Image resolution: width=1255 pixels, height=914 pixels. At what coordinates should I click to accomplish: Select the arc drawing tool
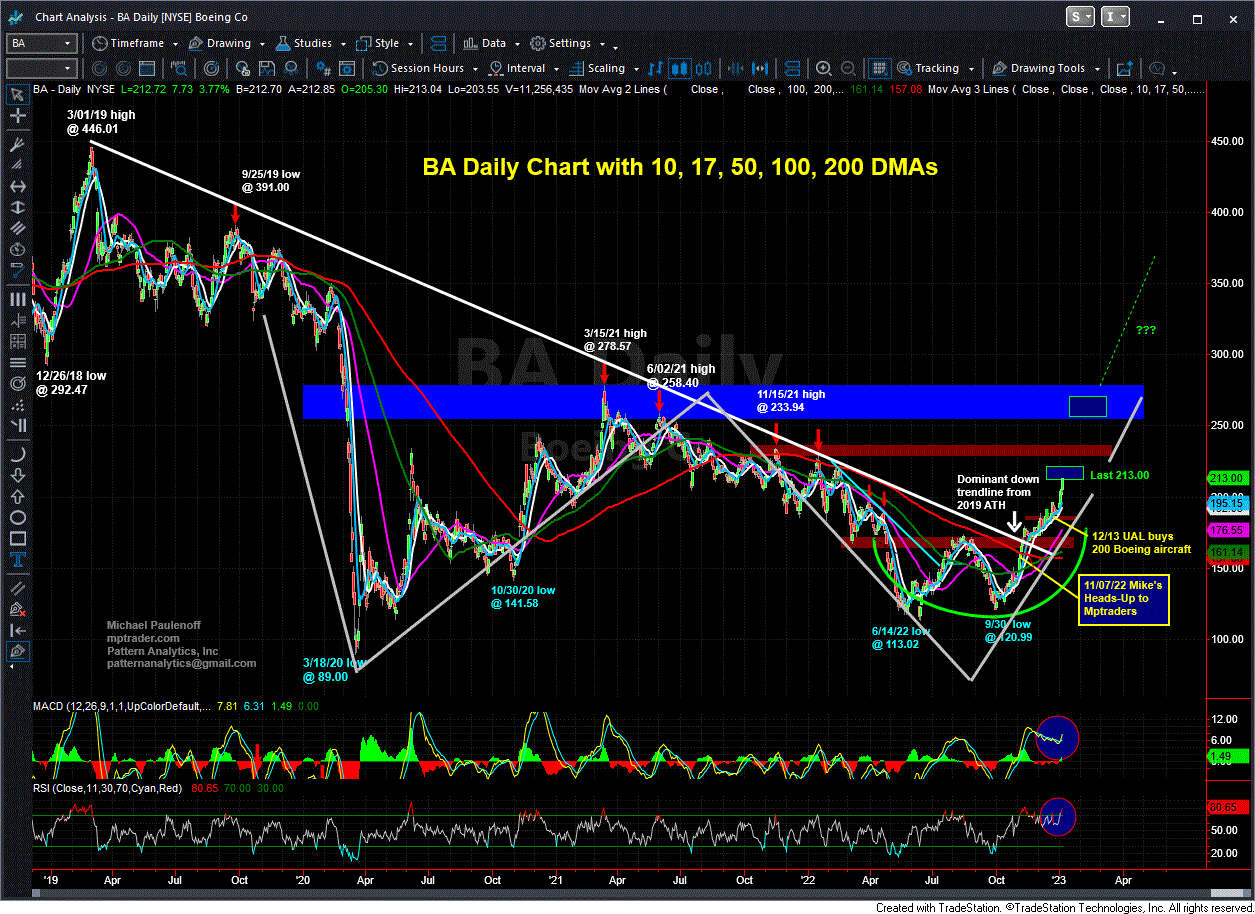pyautogui.click(x=18, y=455)
